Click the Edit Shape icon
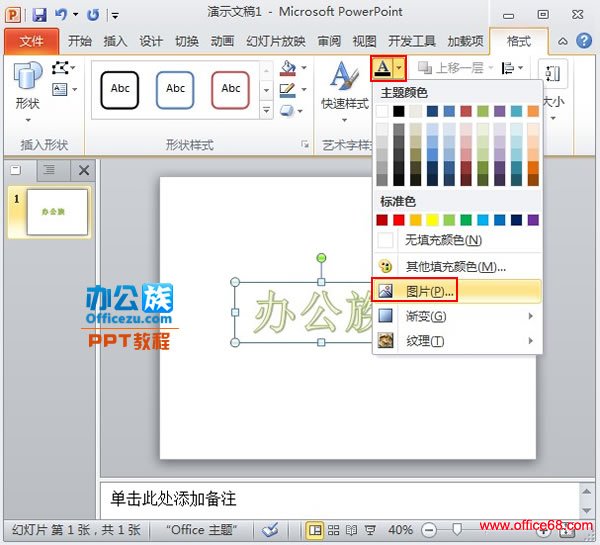This screenshot has width=600, height=545. [x=60, y=68]
